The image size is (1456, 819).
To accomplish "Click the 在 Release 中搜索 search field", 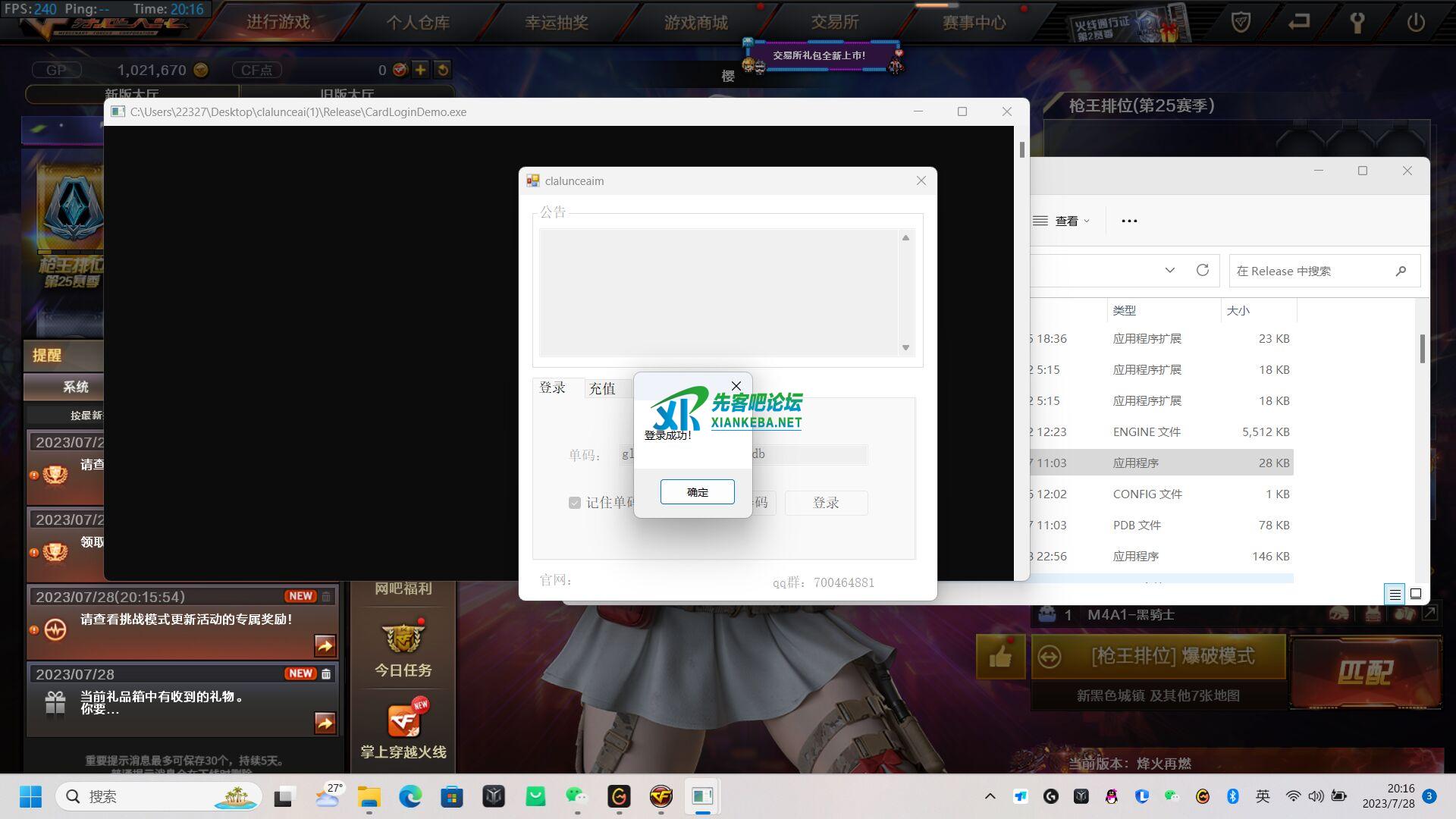I will pos(1312,271).
